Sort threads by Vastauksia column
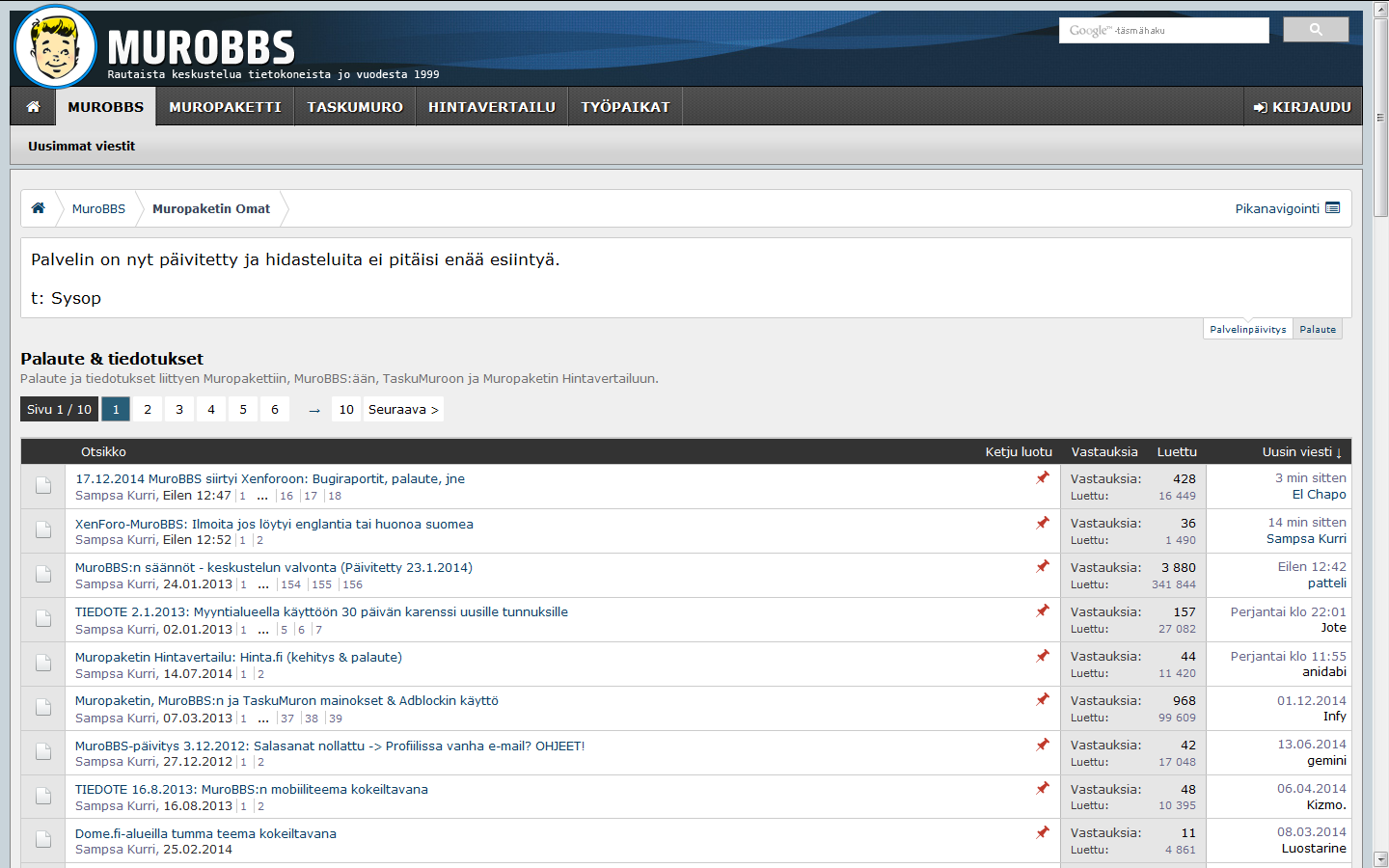 pyautogui.click(x=1104, y=451)
